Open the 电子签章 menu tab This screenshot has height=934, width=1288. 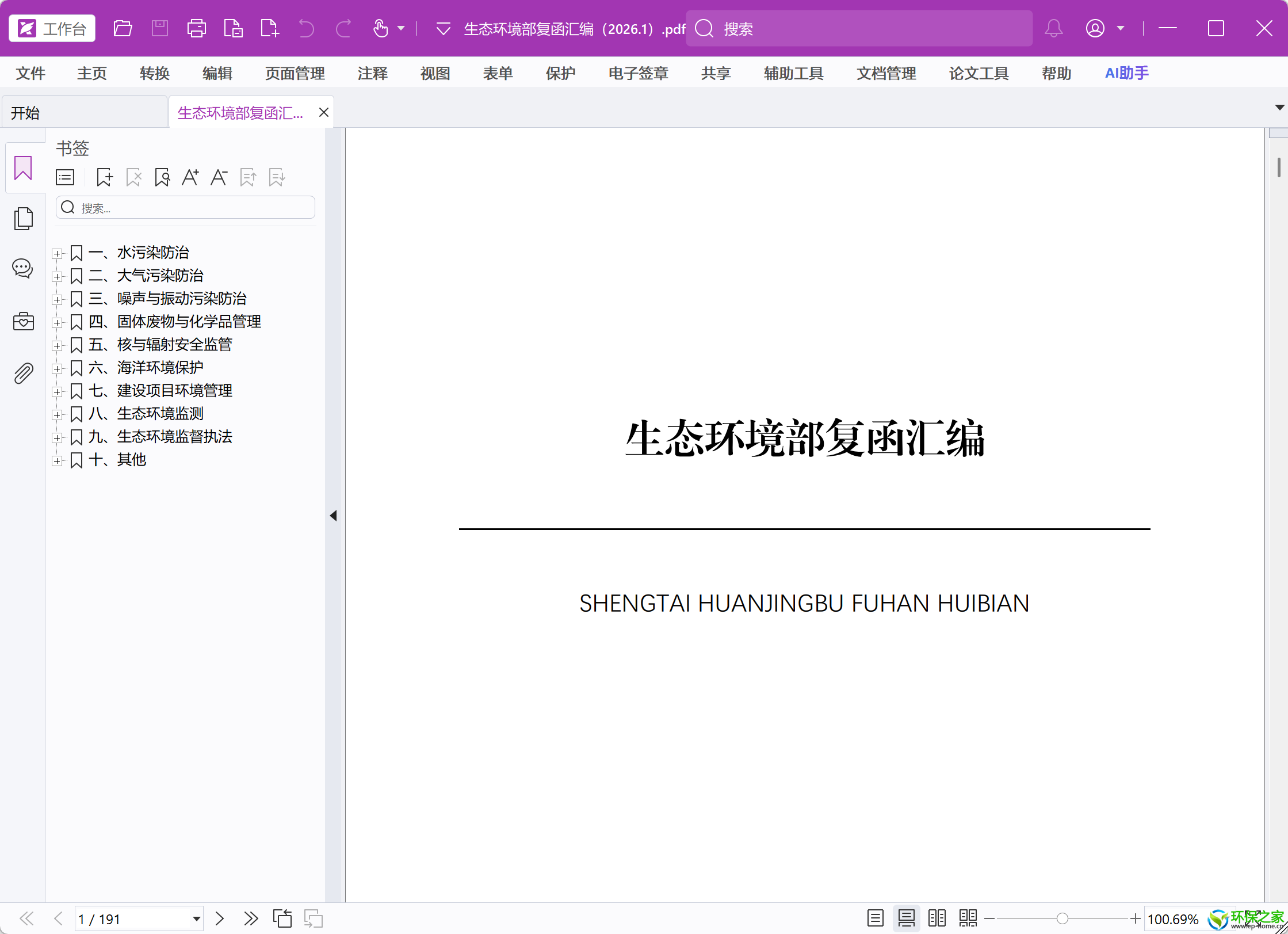click(x=638, y=73)
